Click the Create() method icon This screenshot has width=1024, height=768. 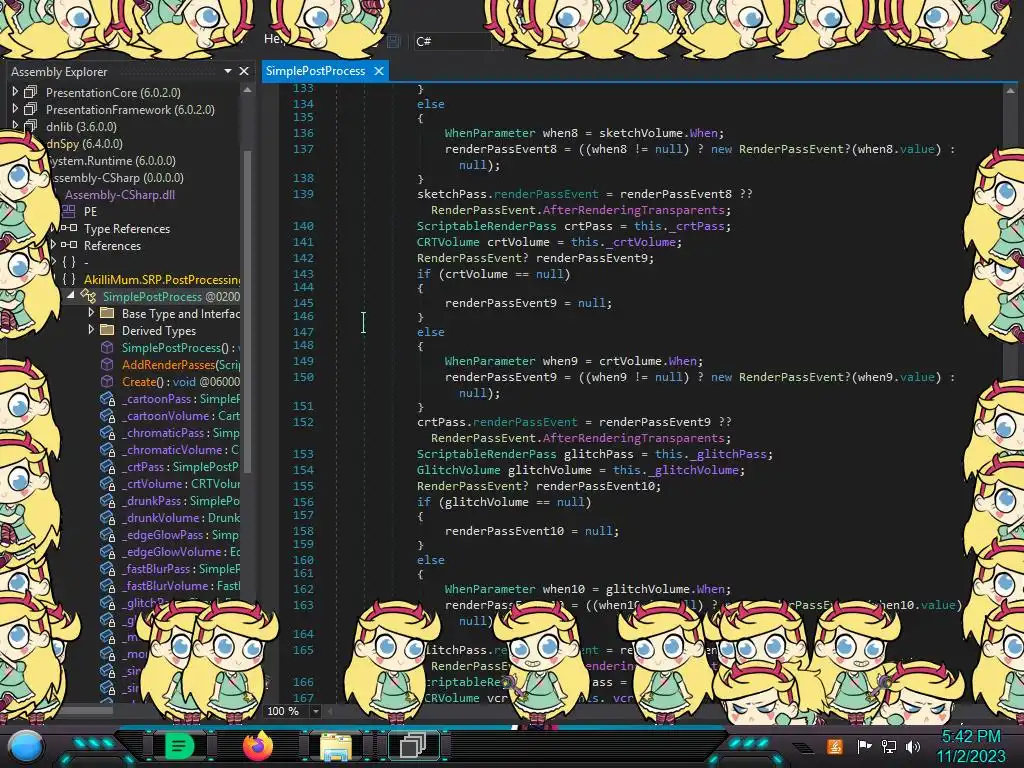click(107, 381)
